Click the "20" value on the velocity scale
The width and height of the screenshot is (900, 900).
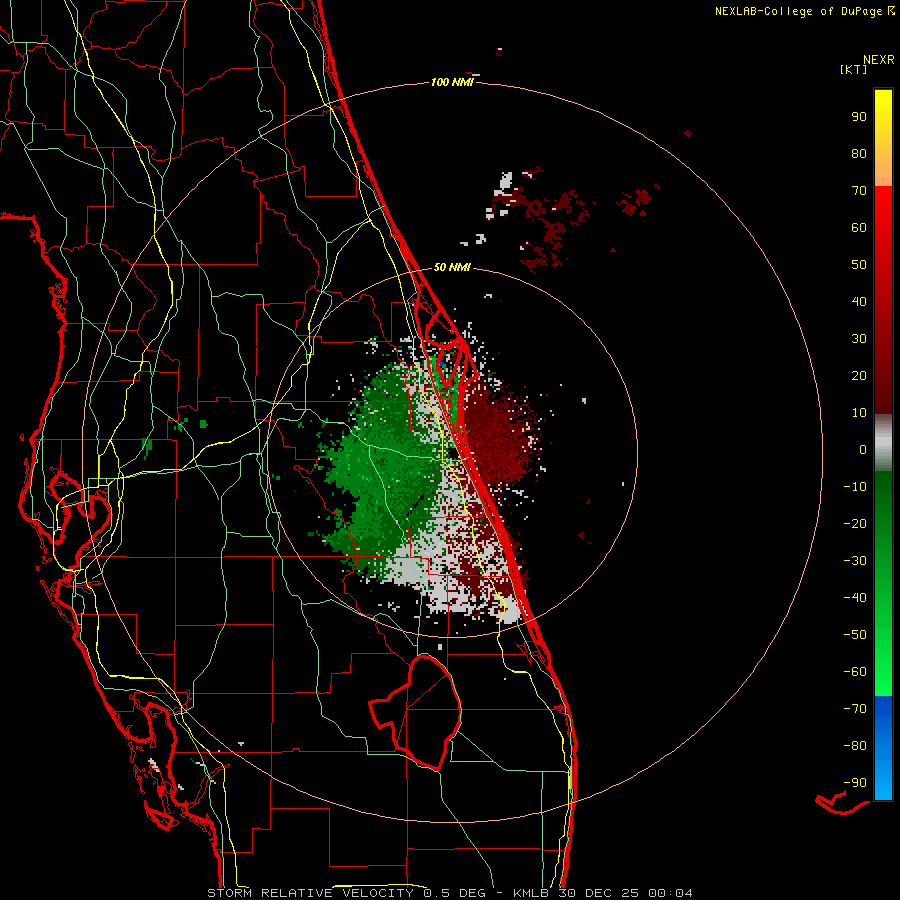tap(859, 375)
